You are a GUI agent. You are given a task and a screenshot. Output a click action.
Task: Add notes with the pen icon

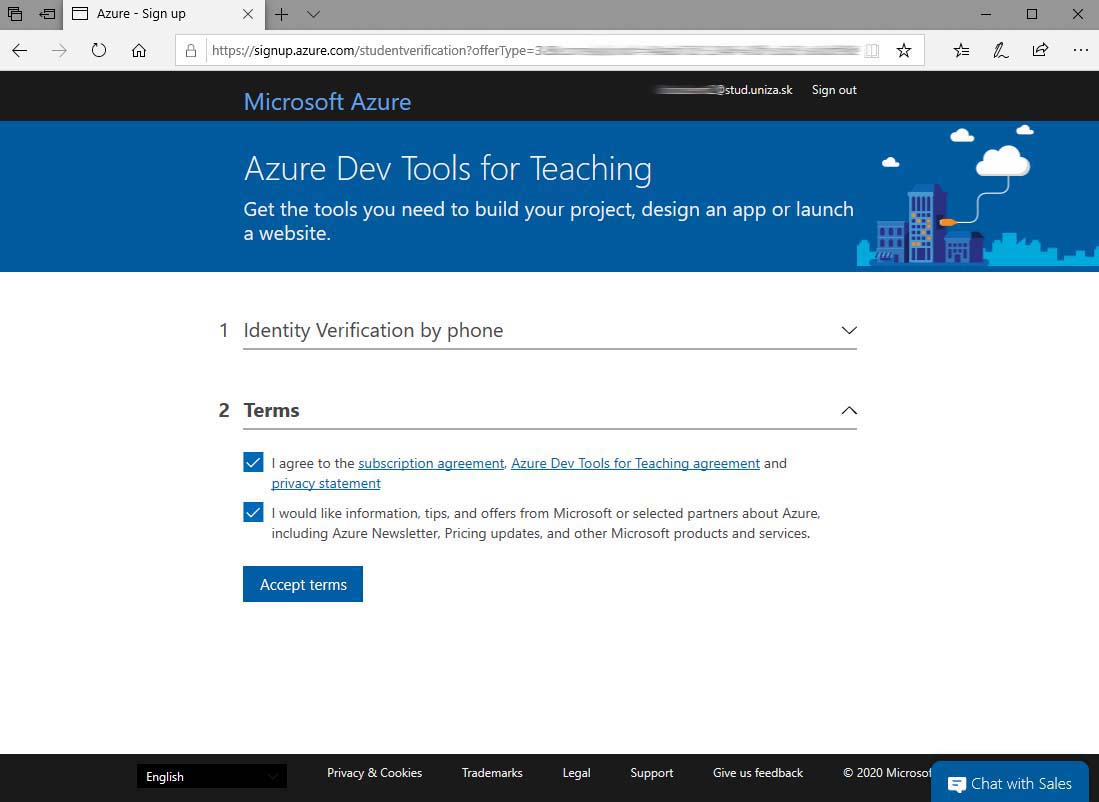pos(1001,50)
